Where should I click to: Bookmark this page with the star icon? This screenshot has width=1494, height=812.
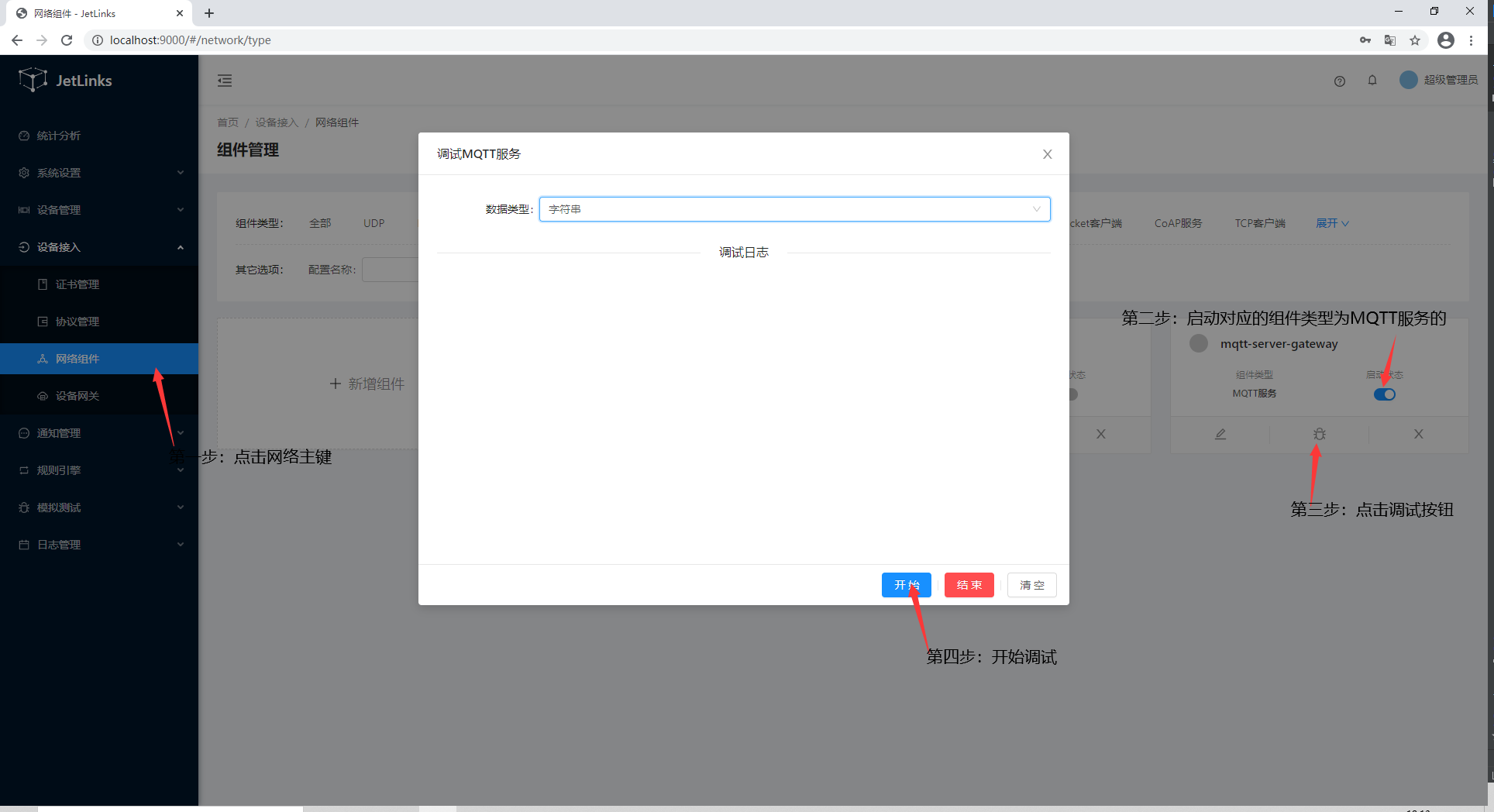click(1415, 40)
